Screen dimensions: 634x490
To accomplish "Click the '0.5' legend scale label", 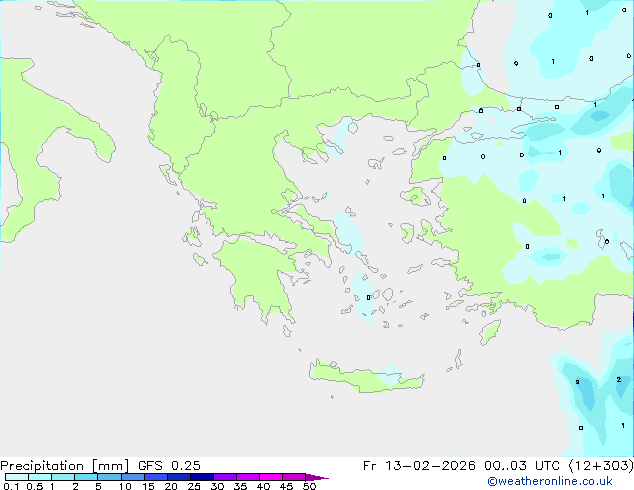I will pyautogui.click(x=35, y=486).
